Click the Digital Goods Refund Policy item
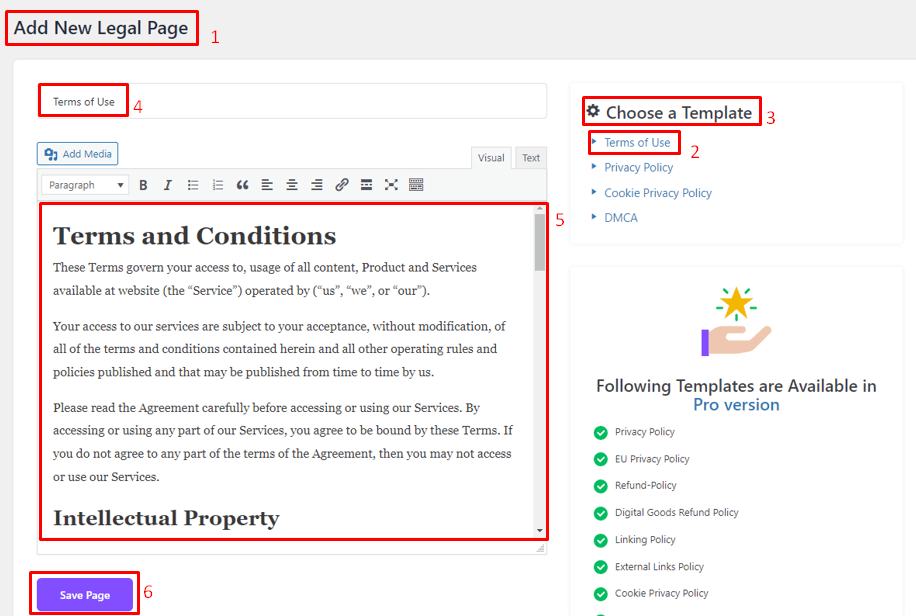 (x=676, y=513)
